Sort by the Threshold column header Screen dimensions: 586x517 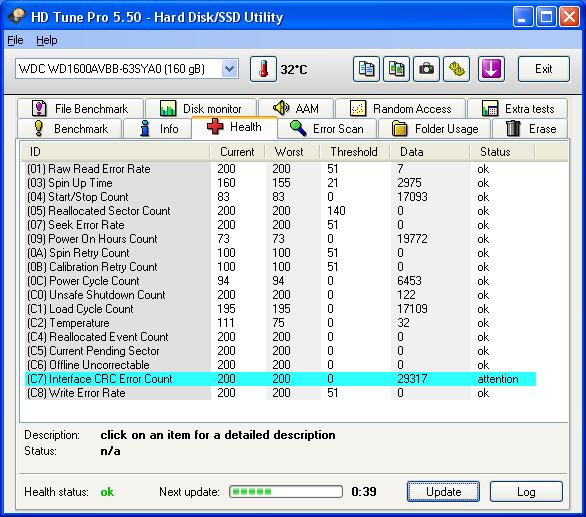click(354, 152)
